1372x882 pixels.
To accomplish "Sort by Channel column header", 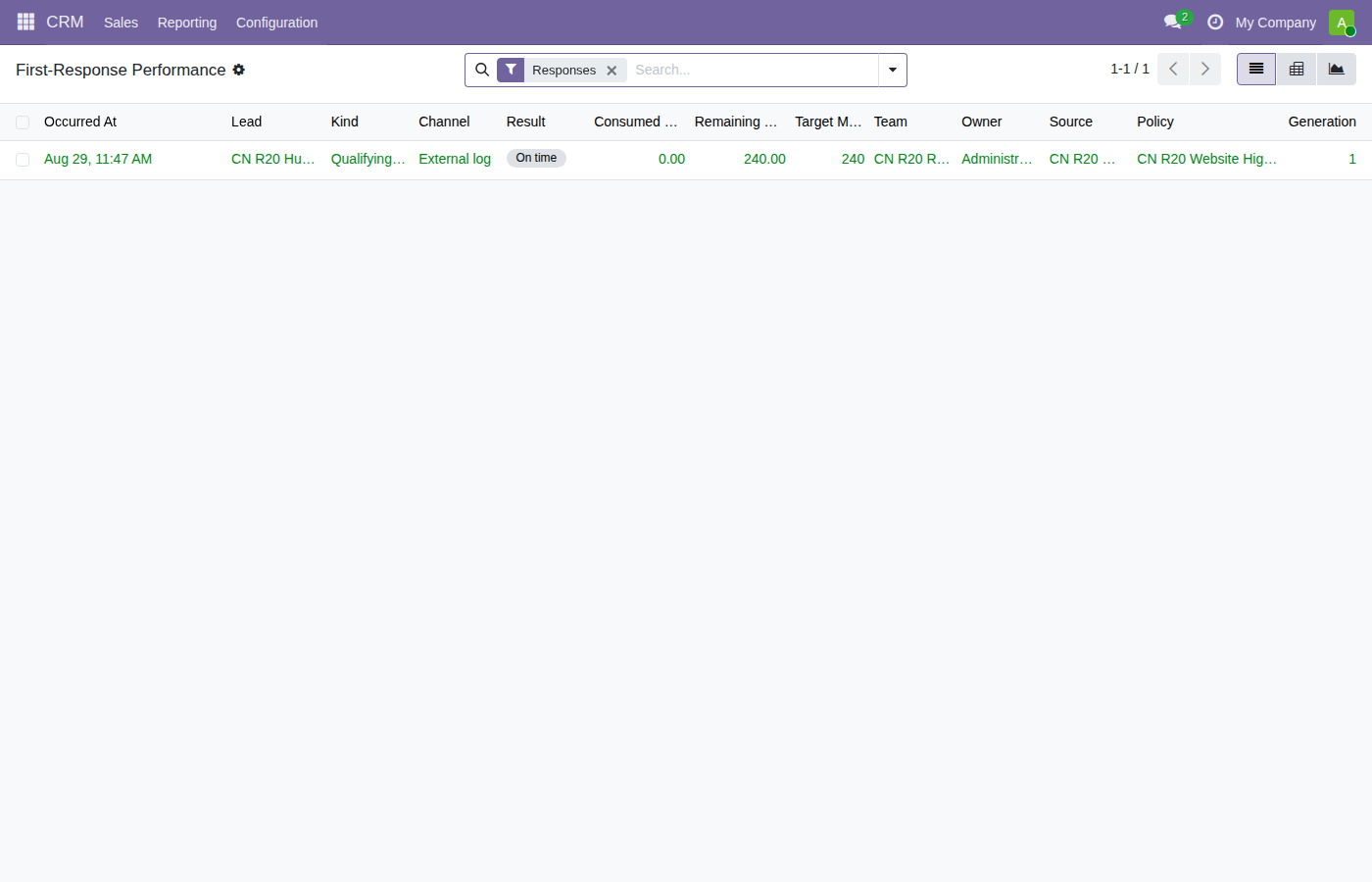I will 444,122.
